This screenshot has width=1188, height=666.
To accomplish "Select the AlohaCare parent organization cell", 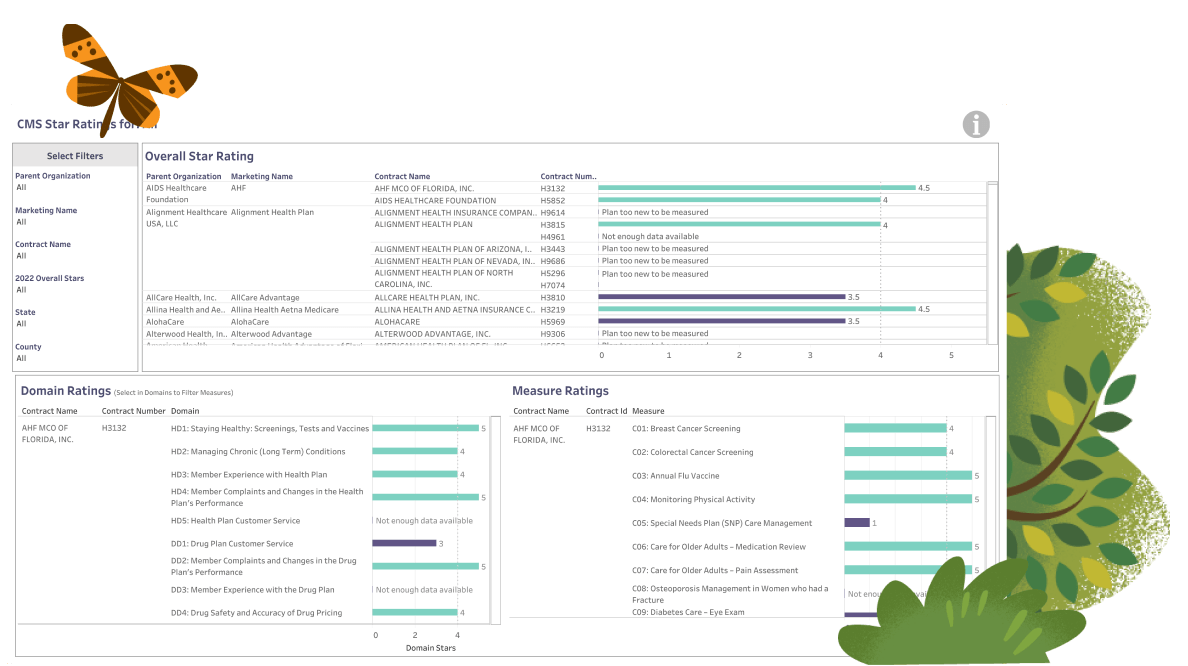I will tap(164, 322).
